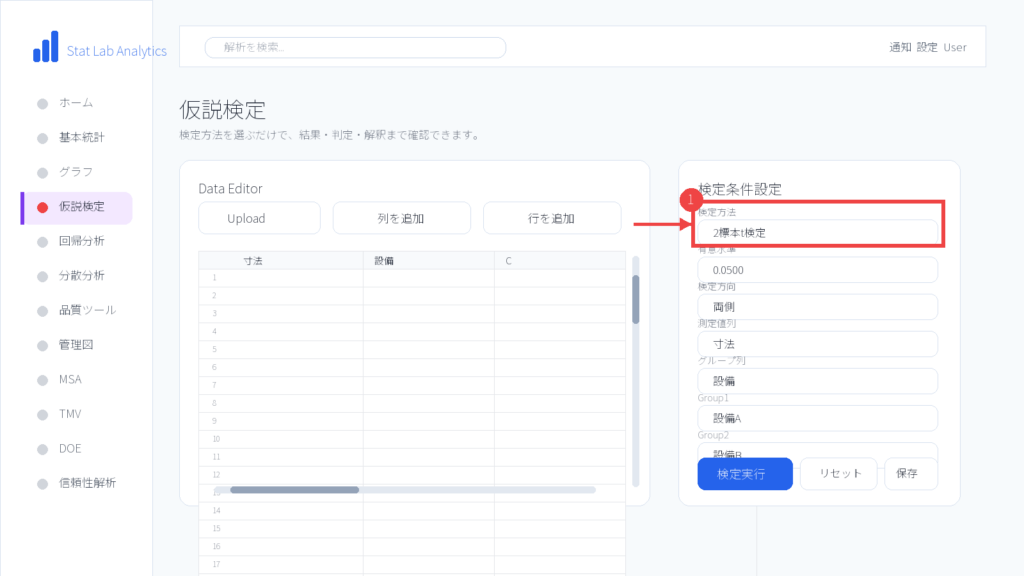Click the data table vertical scrollbar thumb

[x=636, y=299]
